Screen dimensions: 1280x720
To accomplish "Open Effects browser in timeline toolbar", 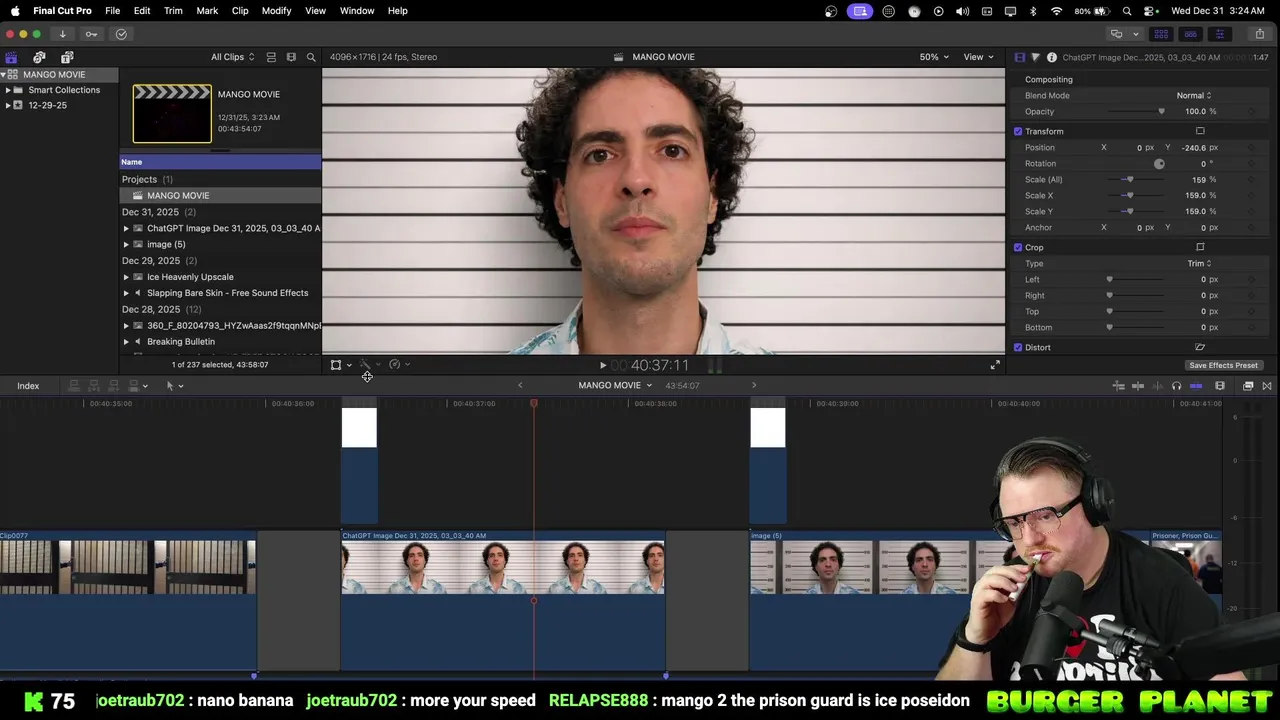I will [1248, 386].
